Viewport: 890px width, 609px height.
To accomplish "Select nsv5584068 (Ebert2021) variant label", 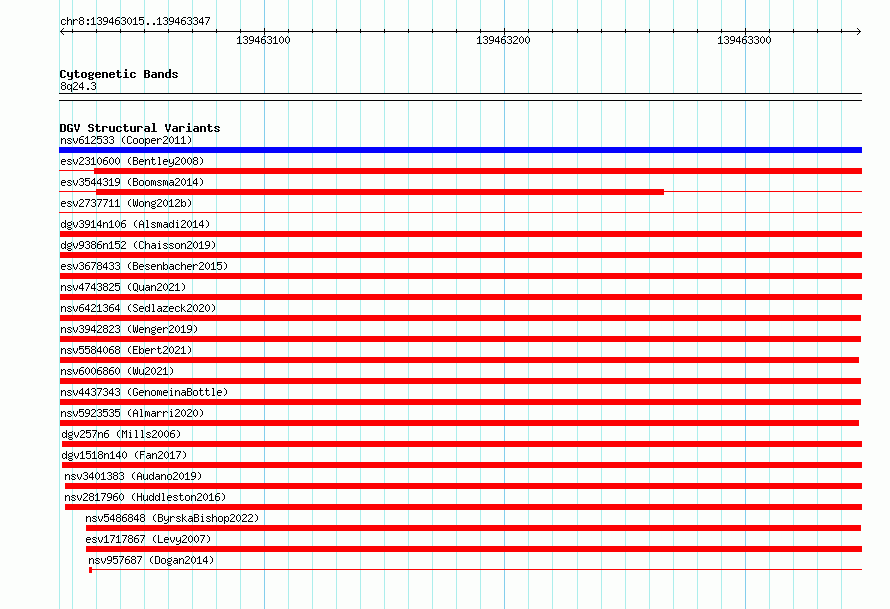I will (x=126, y=350).
